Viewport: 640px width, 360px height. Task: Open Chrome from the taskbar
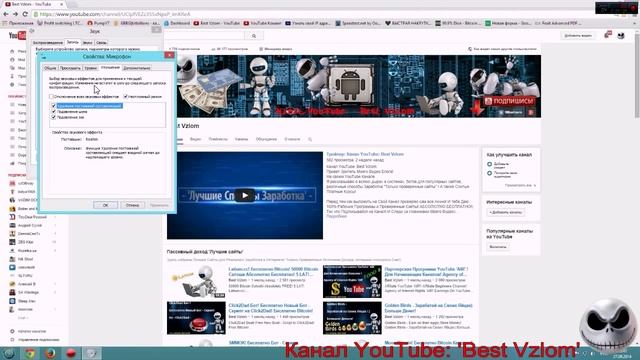[x=30, y=353]
